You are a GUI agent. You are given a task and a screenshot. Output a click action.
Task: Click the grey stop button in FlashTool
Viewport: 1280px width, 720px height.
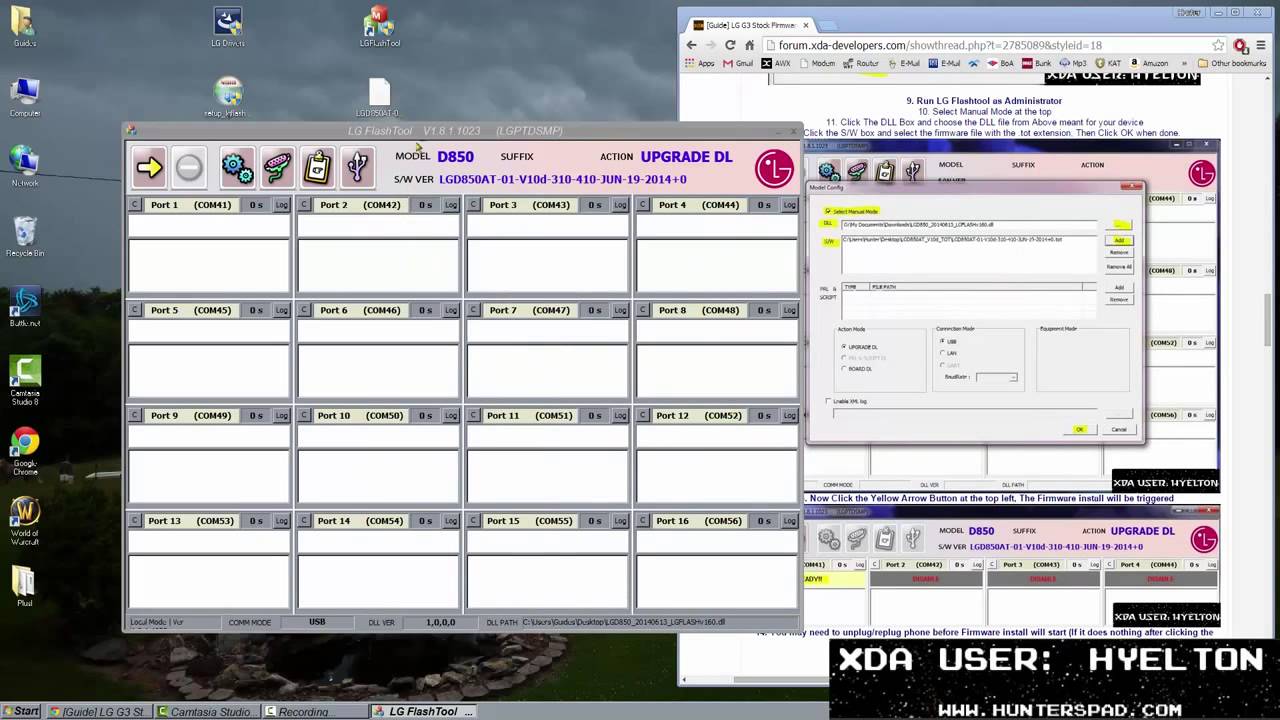pos(189,167)
